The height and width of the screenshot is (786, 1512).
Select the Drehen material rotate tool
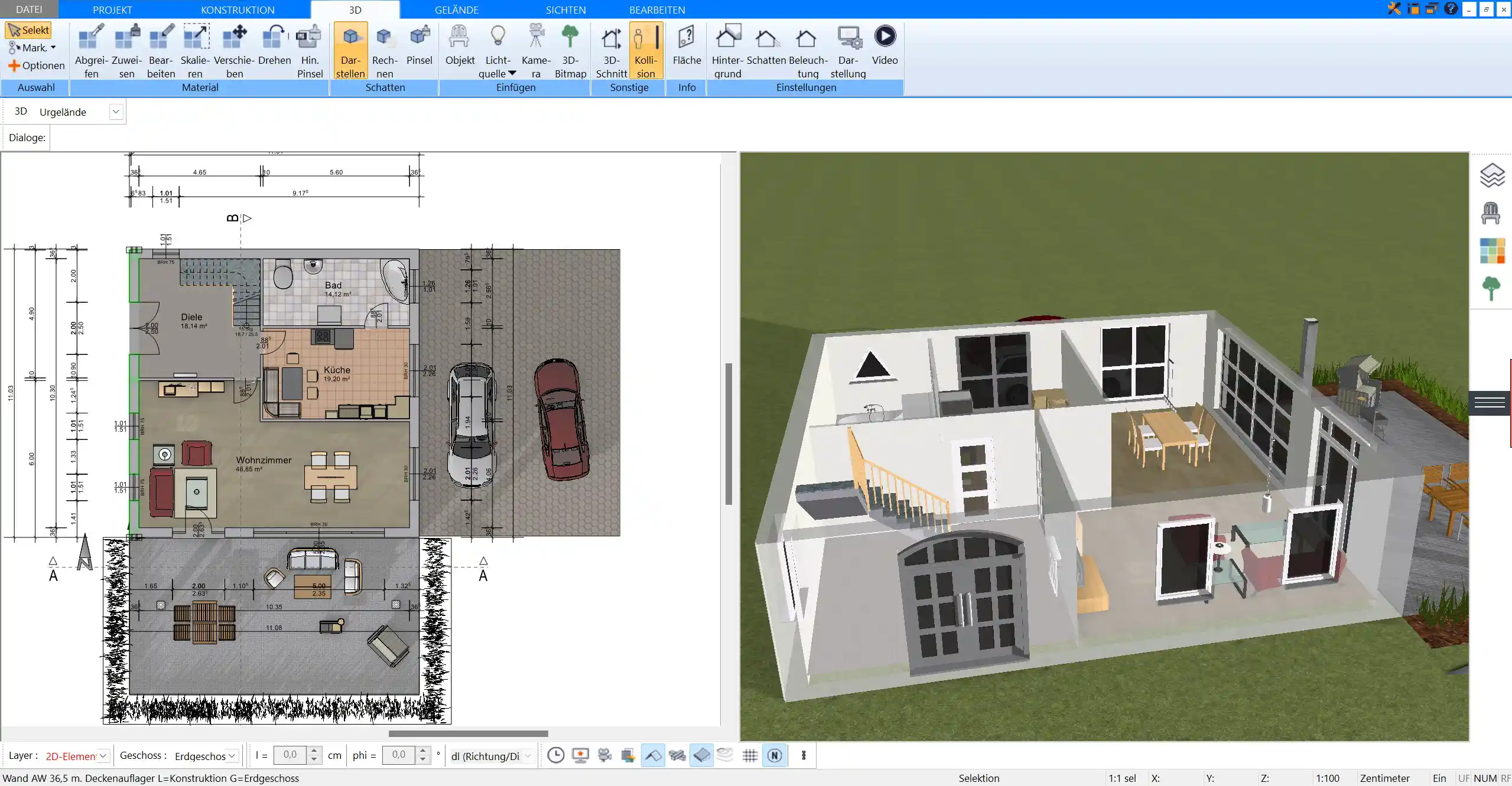coord(274,45)
